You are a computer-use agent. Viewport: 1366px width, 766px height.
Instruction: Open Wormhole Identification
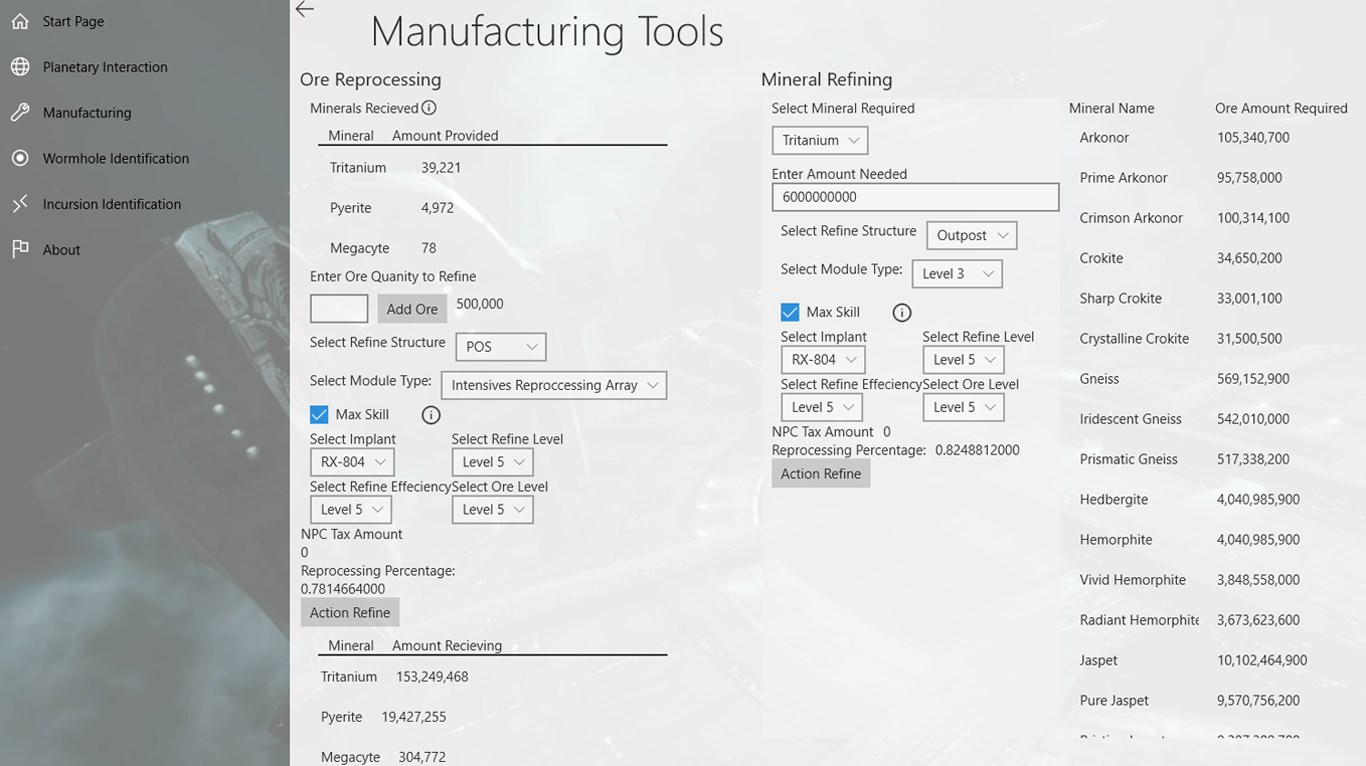116,158
